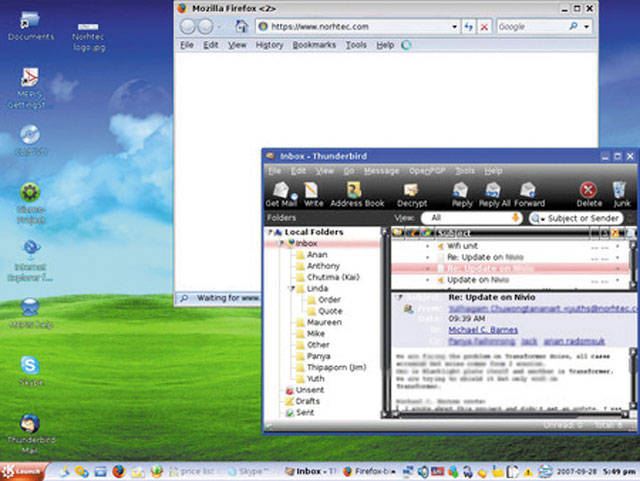
Task: Open the CD/DVD desktop icon
Action: (30, 140)
